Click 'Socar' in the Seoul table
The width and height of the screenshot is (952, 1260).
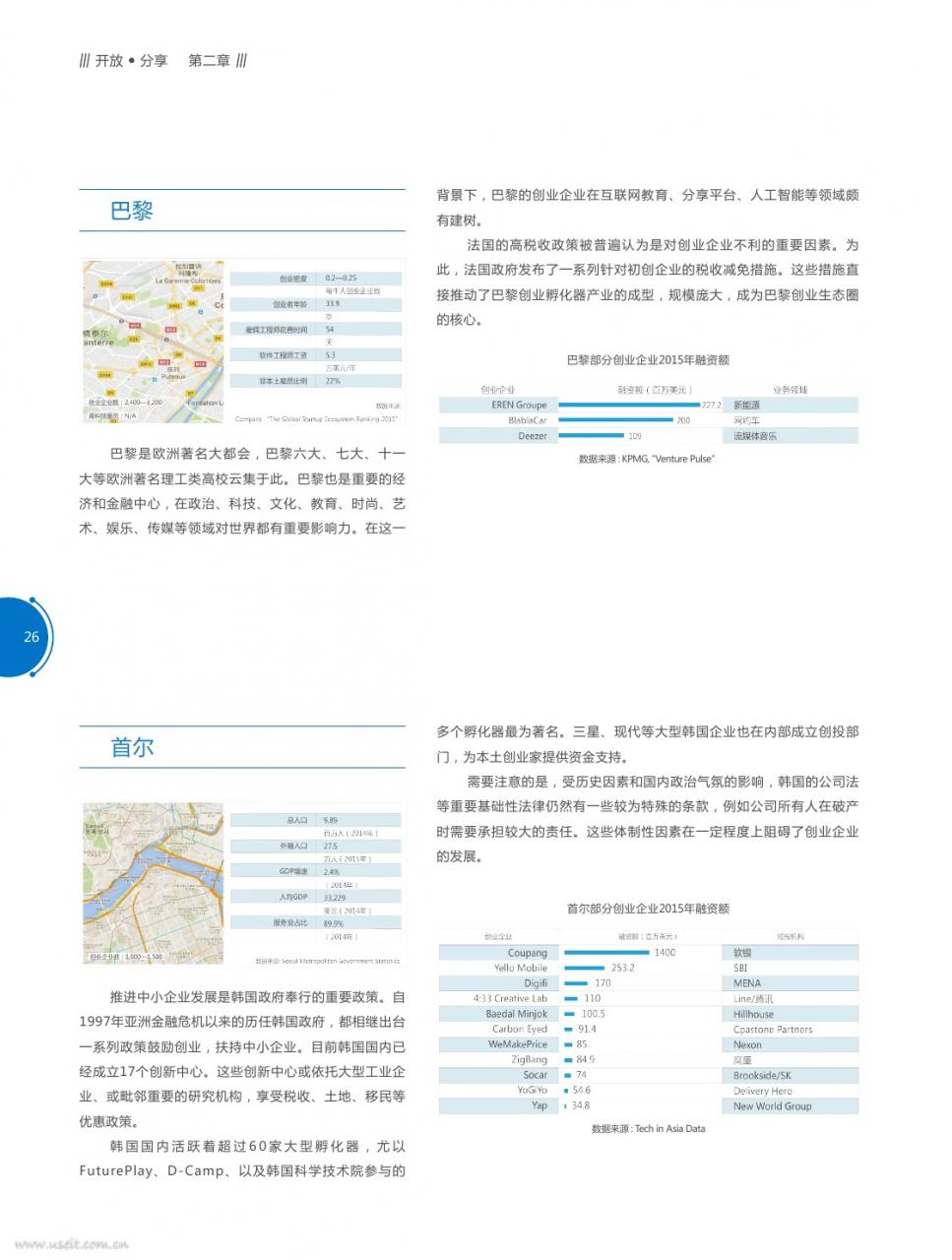(x=535, y=1075)
